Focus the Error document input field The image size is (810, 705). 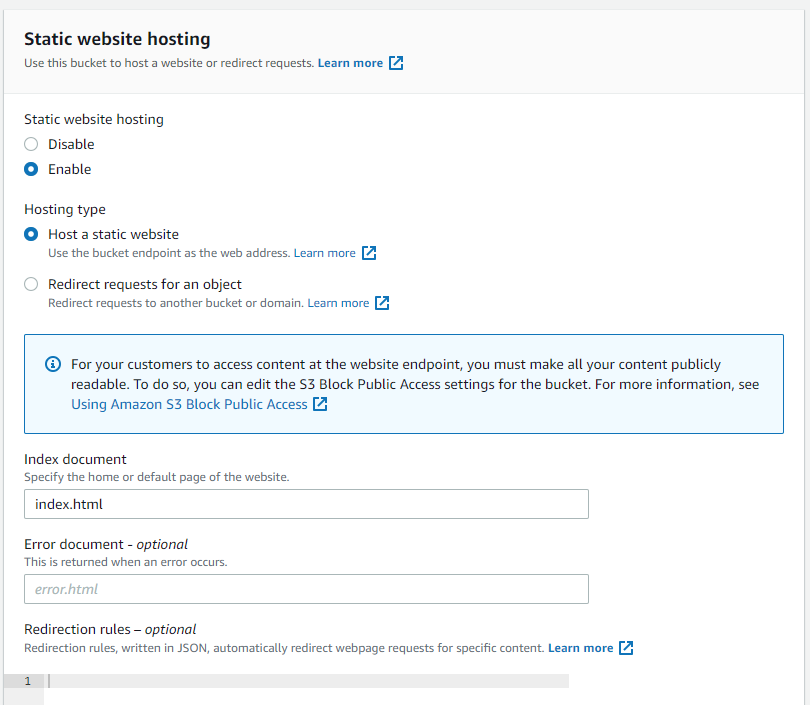tap(306, 589)
